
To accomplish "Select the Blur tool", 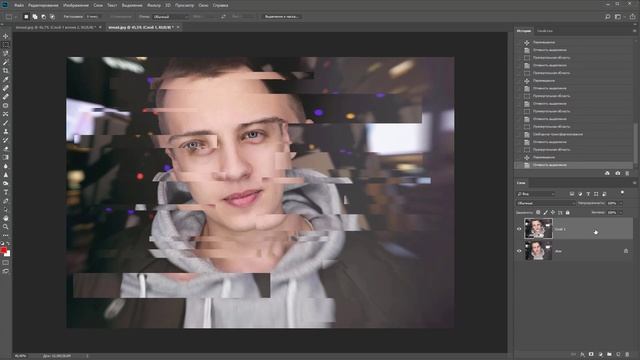I will pyautogui.click(x=6, y=166).
